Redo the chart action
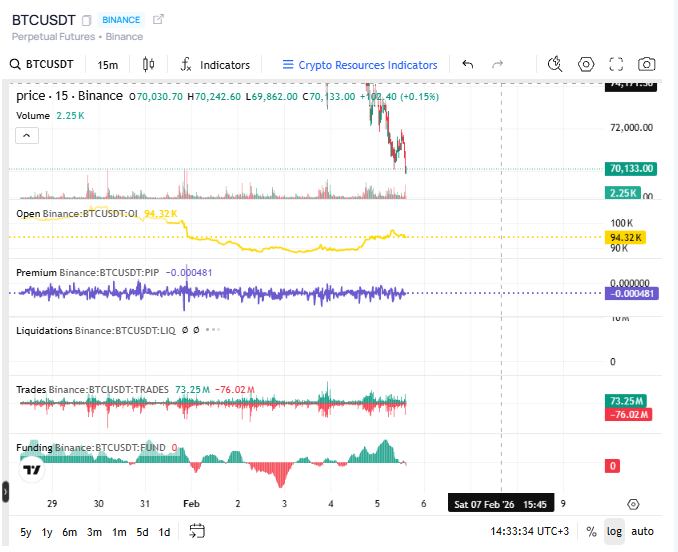The width and height of the screenshot is (678, 552). [x=498, y=64]
